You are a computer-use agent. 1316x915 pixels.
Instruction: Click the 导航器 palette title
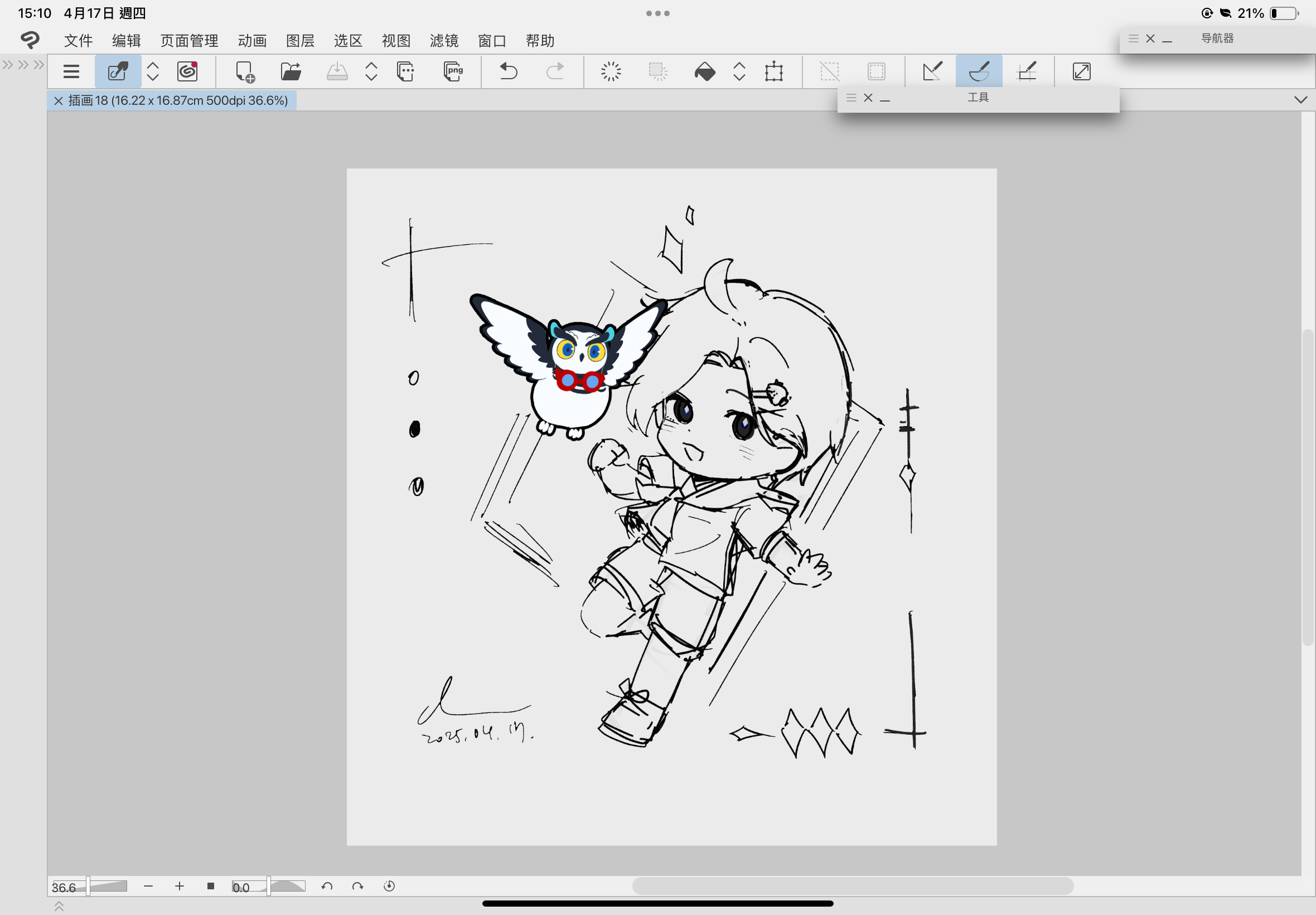click(1217, 38)
